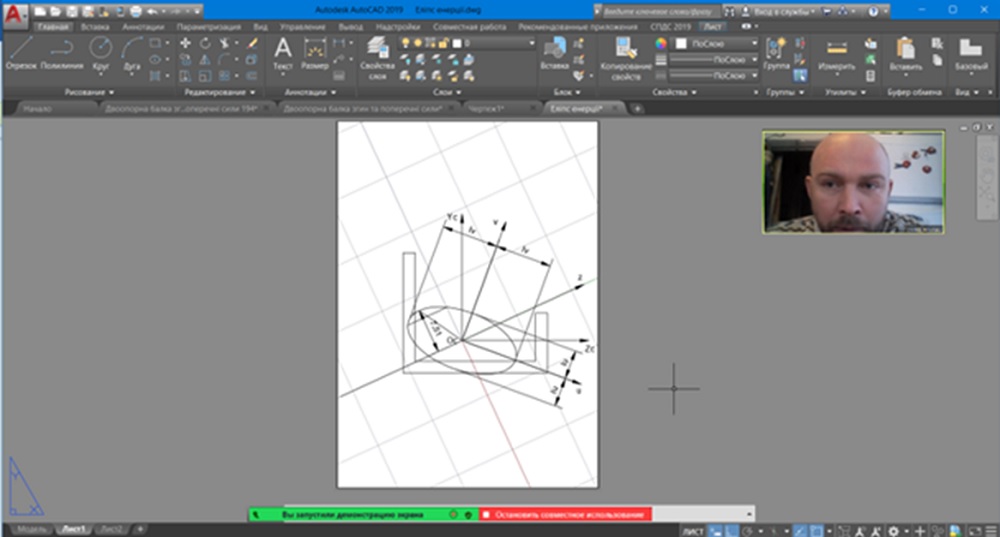Click the Rotate tool icon
This screenshot has width=1000, height=537.
(205, 43)
